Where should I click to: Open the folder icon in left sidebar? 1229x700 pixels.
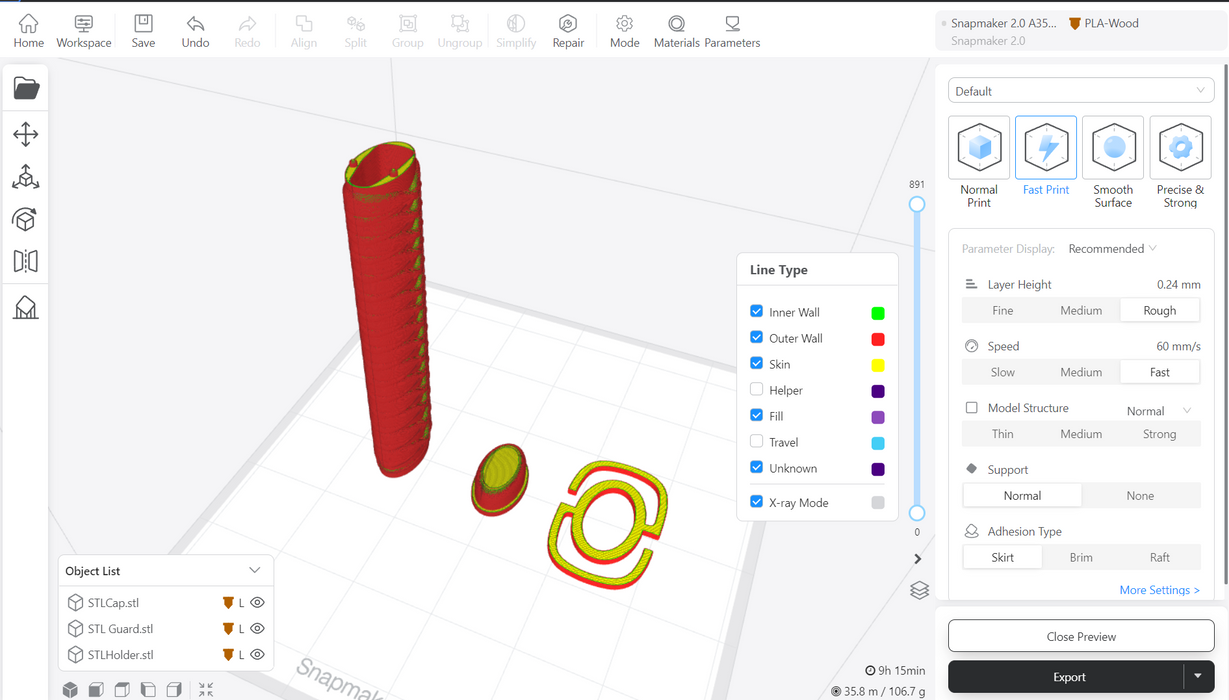(26, 88)
